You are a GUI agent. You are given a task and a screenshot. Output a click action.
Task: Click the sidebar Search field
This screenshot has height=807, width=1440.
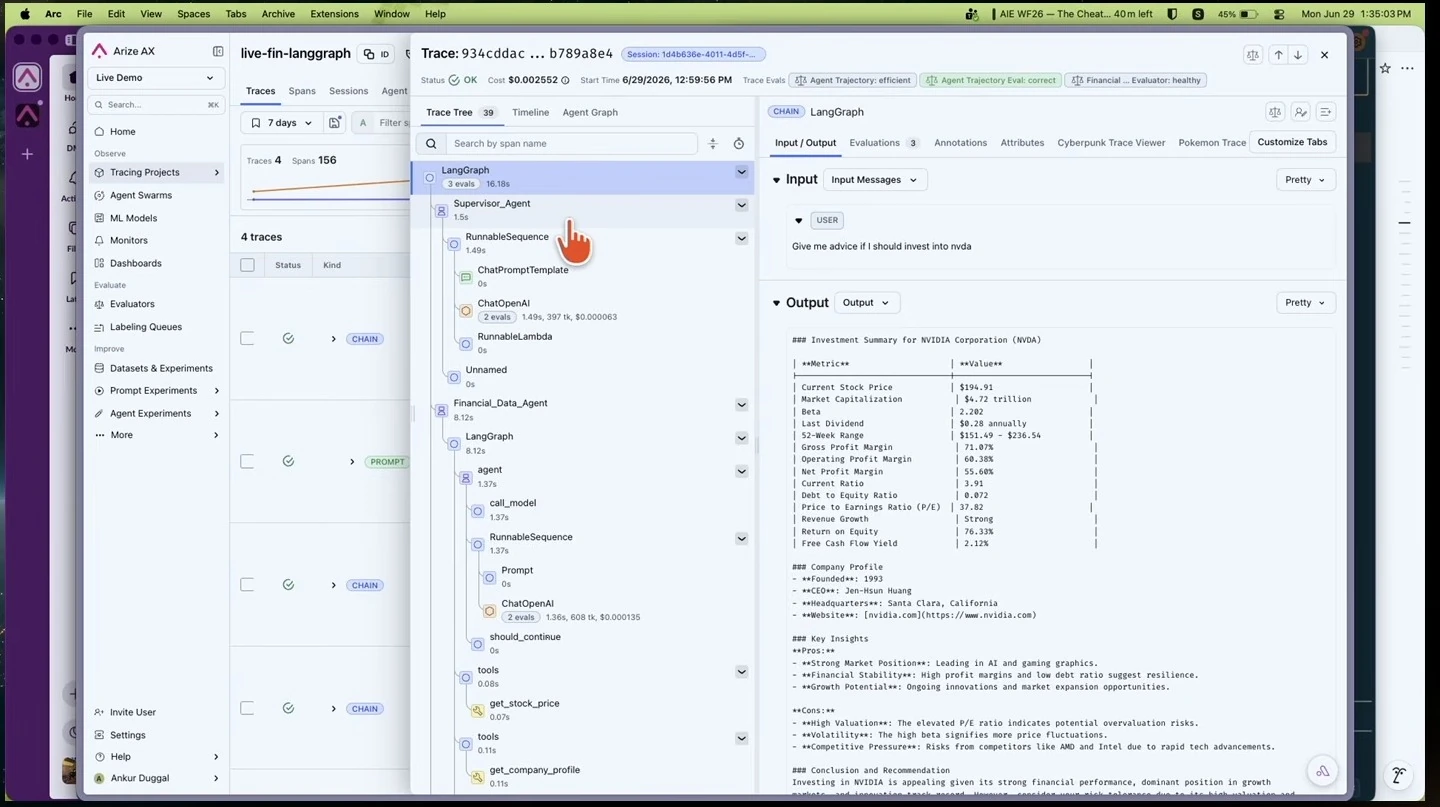(x=155, y=104)
